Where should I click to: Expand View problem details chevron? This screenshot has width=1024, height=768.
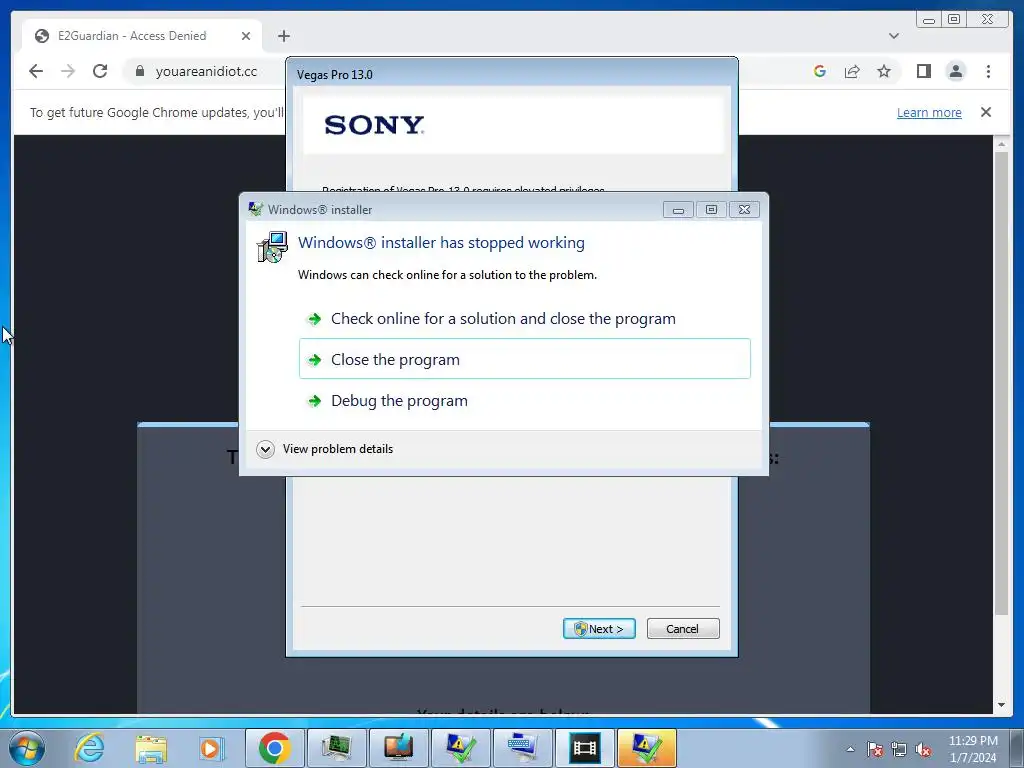click(x=265, y=449)
